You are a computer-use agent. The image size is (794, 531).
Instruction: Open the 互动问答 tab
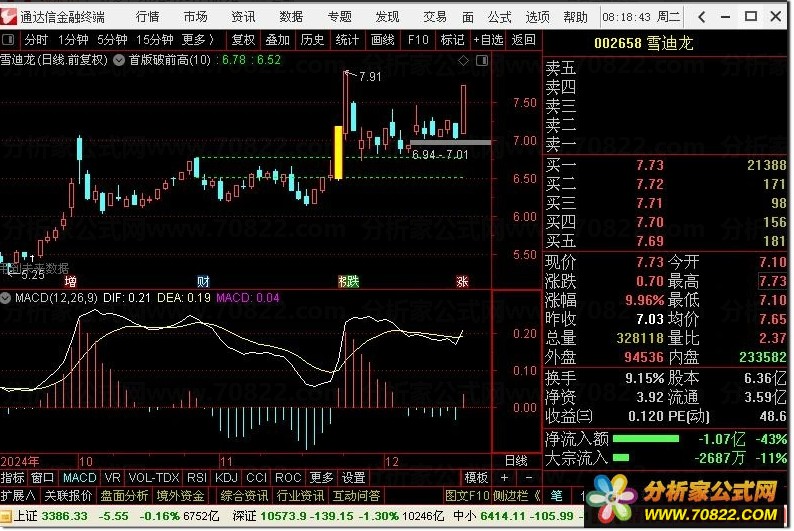pos(356,496)
